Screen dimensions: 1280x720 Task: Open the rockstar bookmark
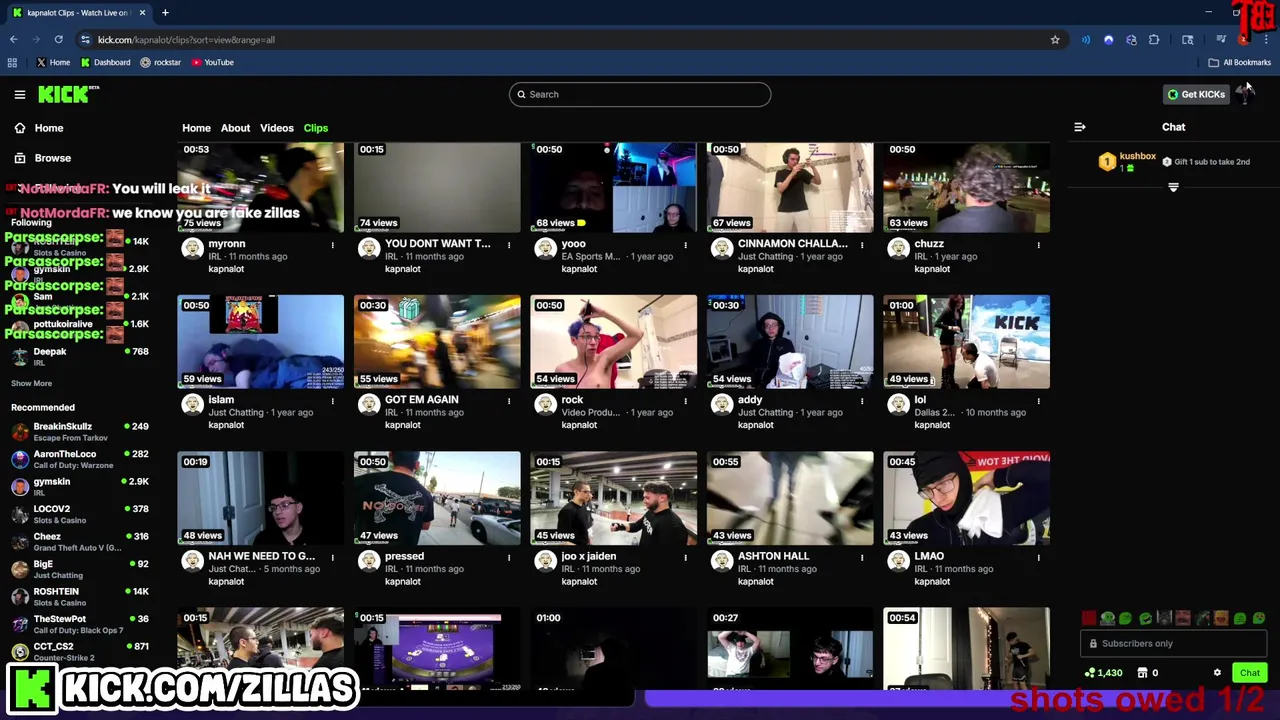pyautogui.click(x=160, y=62)
